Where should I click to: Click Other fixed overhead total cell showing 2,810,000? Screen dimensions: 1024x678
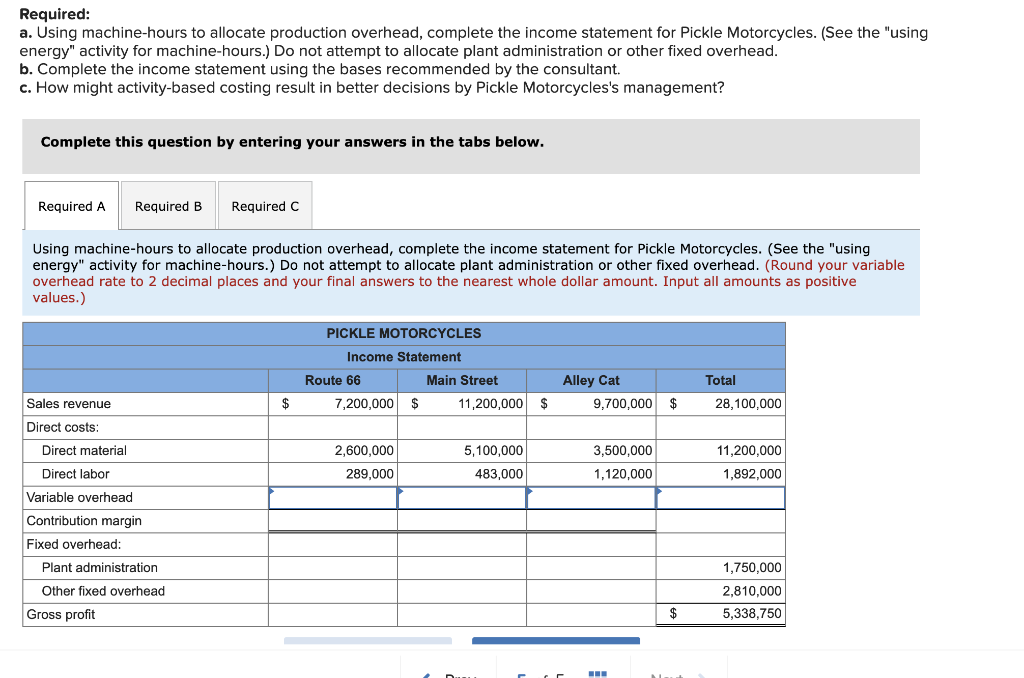(x=720, y=591)
